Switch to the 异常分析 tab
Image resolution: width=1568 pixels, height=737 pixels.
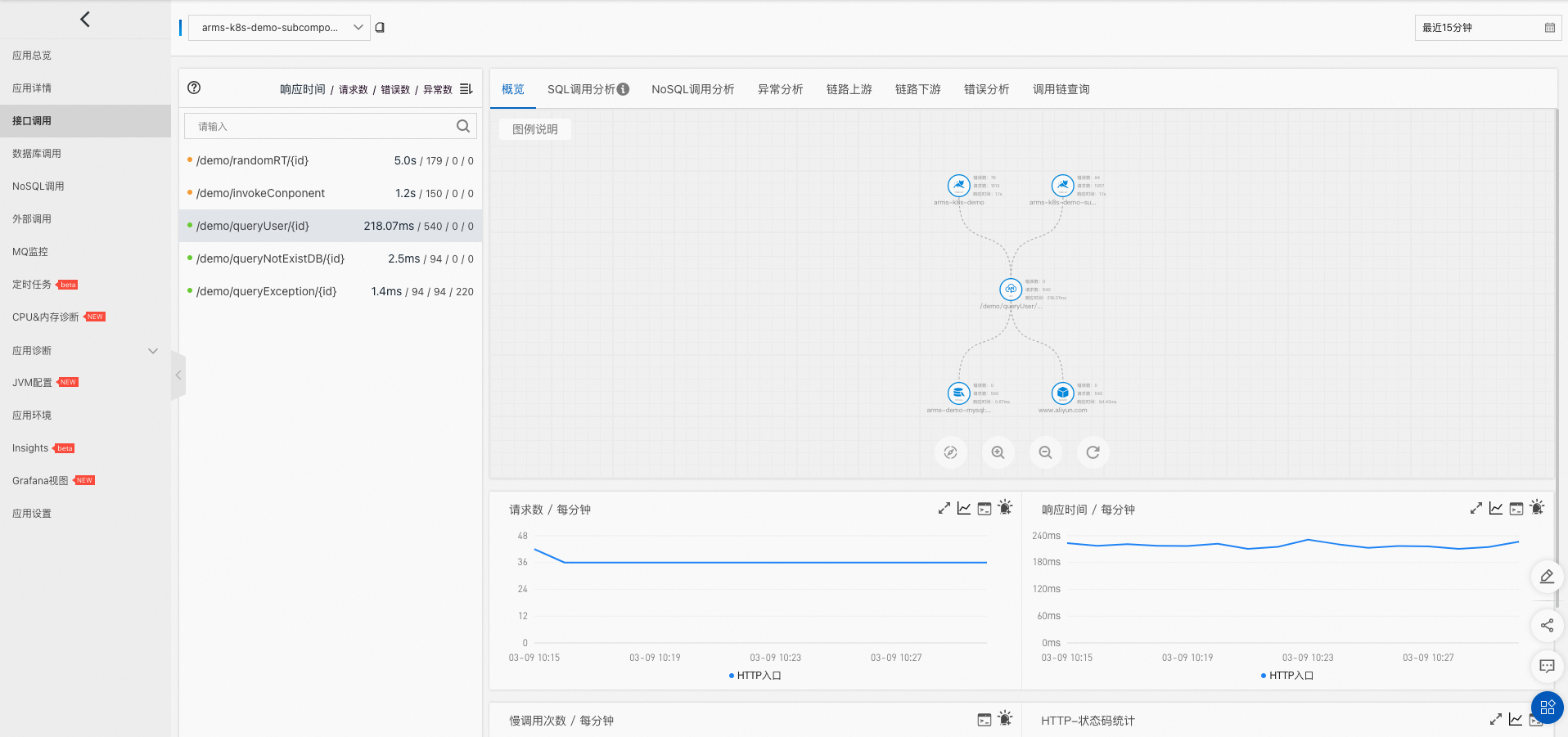click(x=781, y=89)
